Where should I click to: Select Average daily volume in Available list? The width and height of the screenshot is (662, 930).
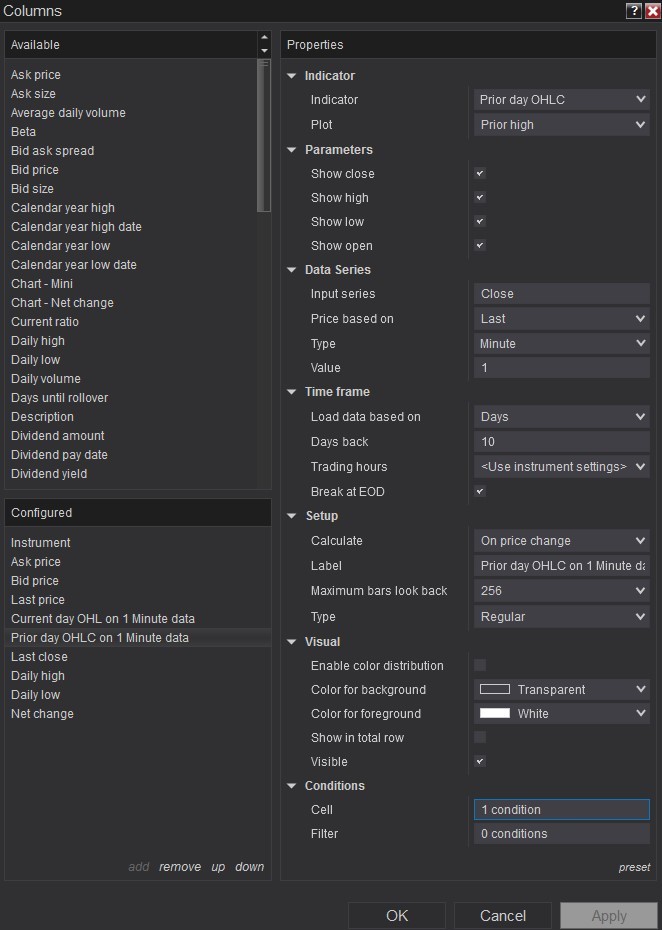[x=68, y=113]
